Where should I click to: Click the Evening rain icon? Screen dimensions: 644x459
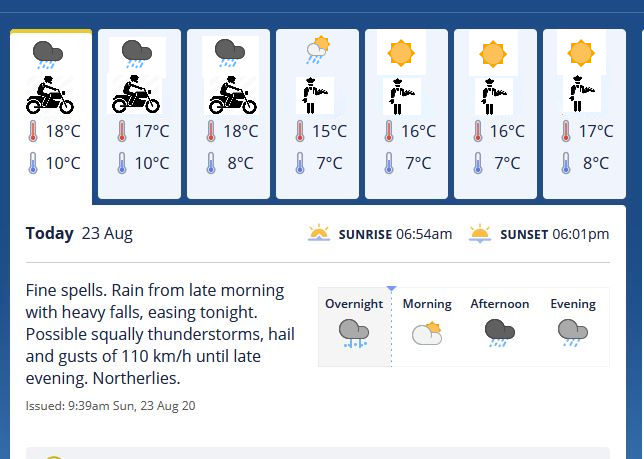click(x=572, y=332)
